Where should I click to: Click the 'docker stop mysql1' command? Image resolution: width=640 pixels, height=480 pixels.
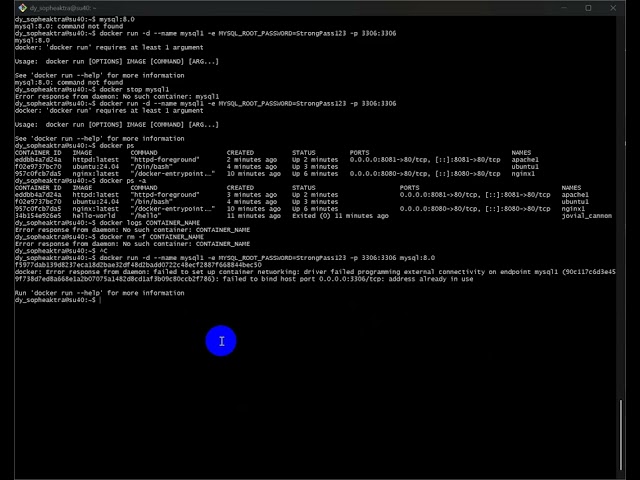134,89
